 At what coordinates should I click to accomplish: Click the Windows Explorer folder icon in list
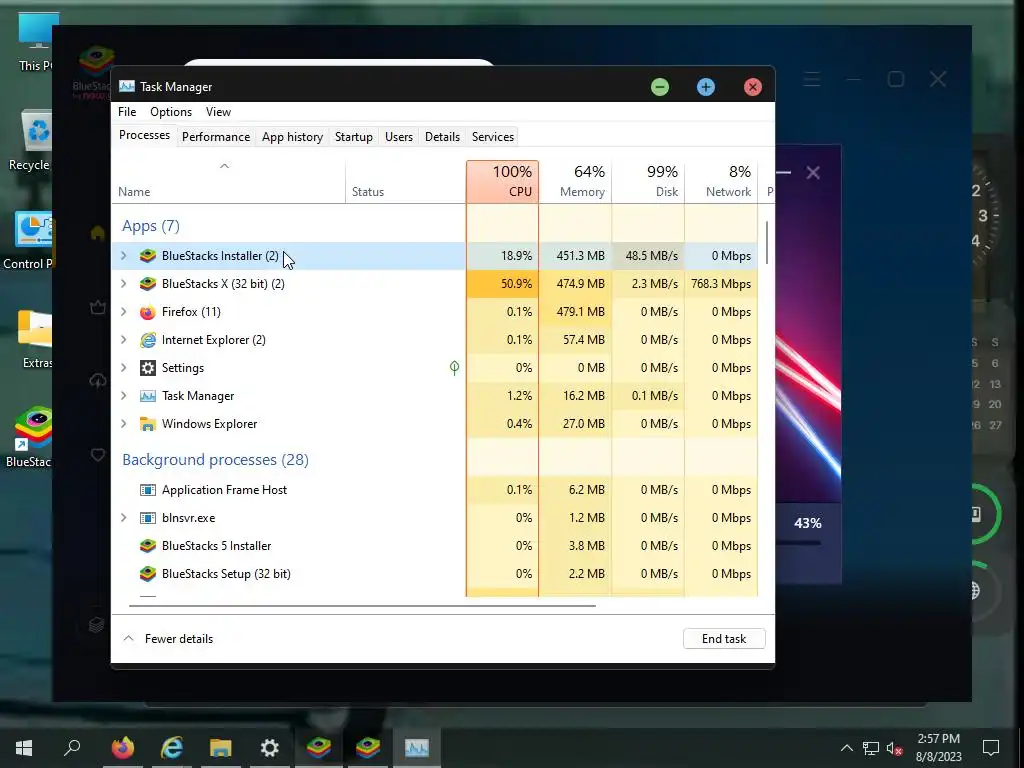click(148, 424)
